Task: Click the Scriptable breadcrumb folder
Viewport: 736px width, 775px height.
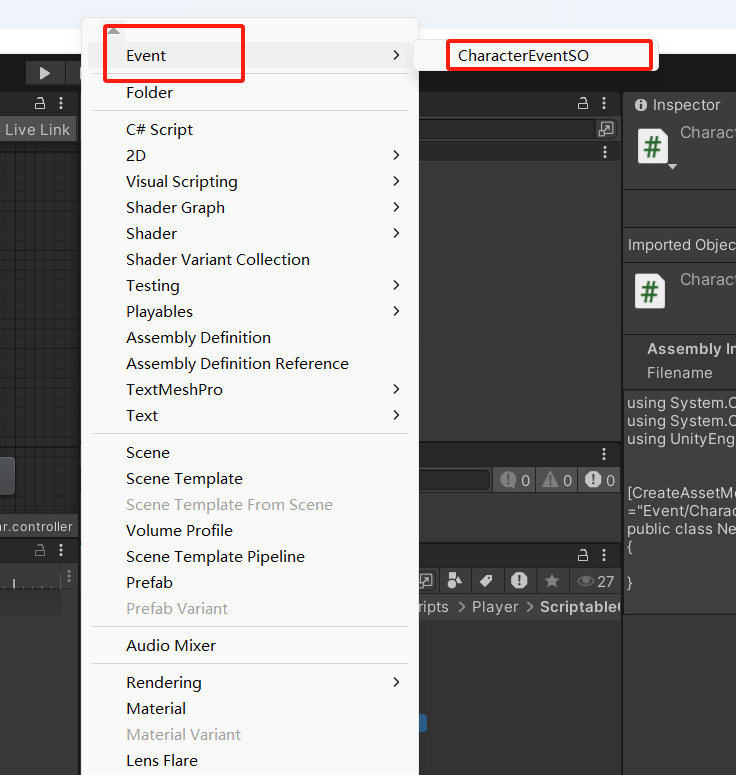Action: point(580,607)
